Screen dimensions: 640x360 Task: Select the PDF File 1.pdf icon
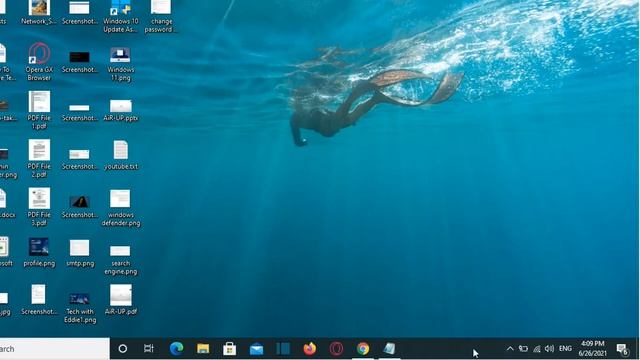39,110
